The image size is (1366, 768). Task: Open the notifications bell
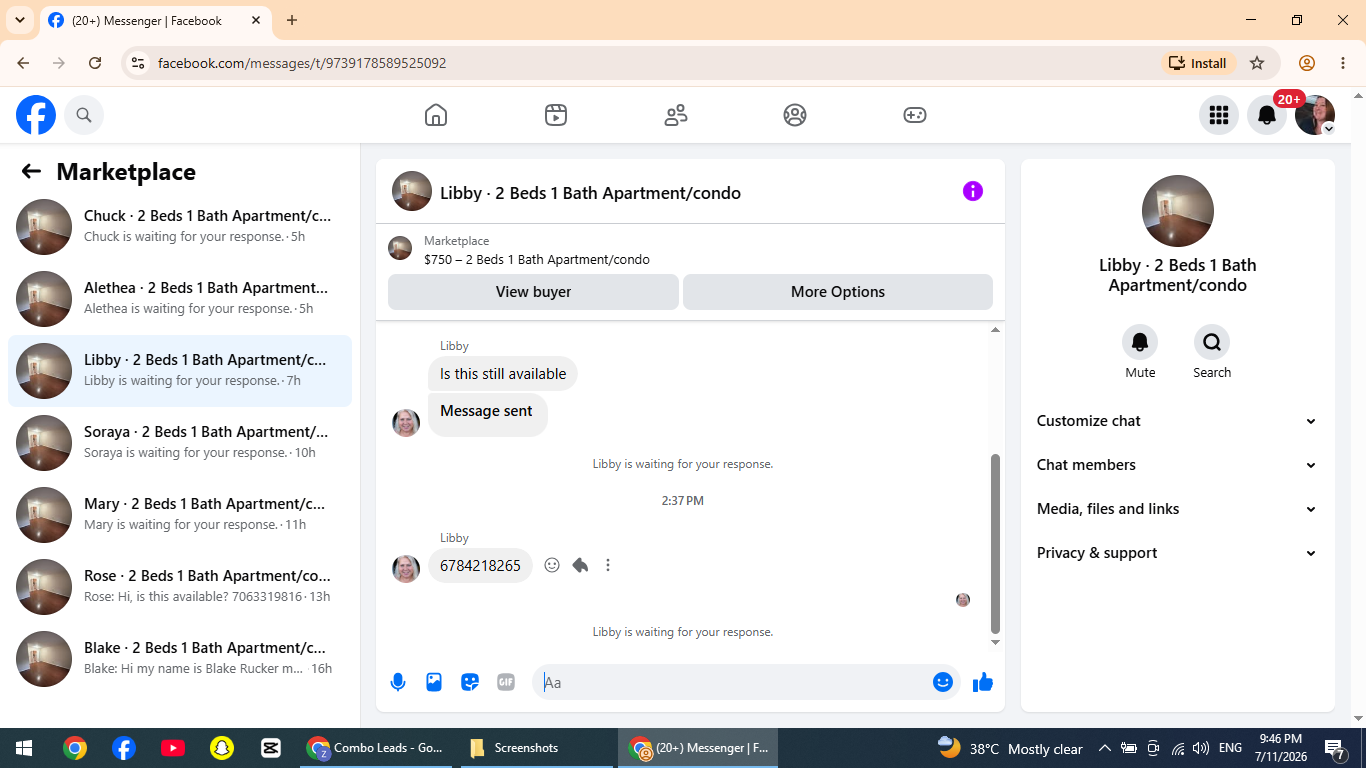[1267, 115]
